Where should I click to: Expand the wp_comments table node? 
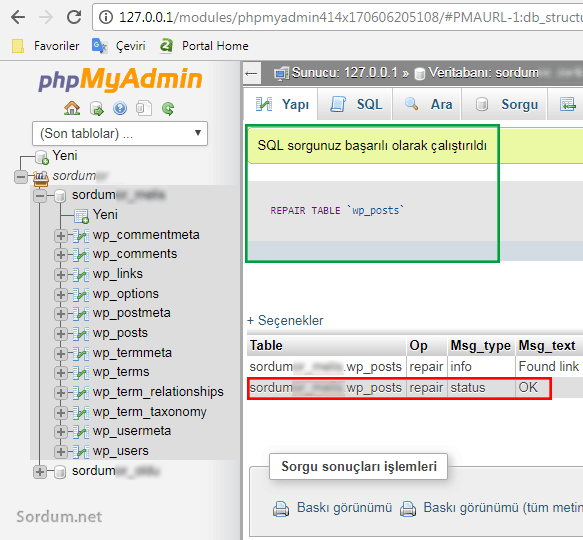coord(61,255)
